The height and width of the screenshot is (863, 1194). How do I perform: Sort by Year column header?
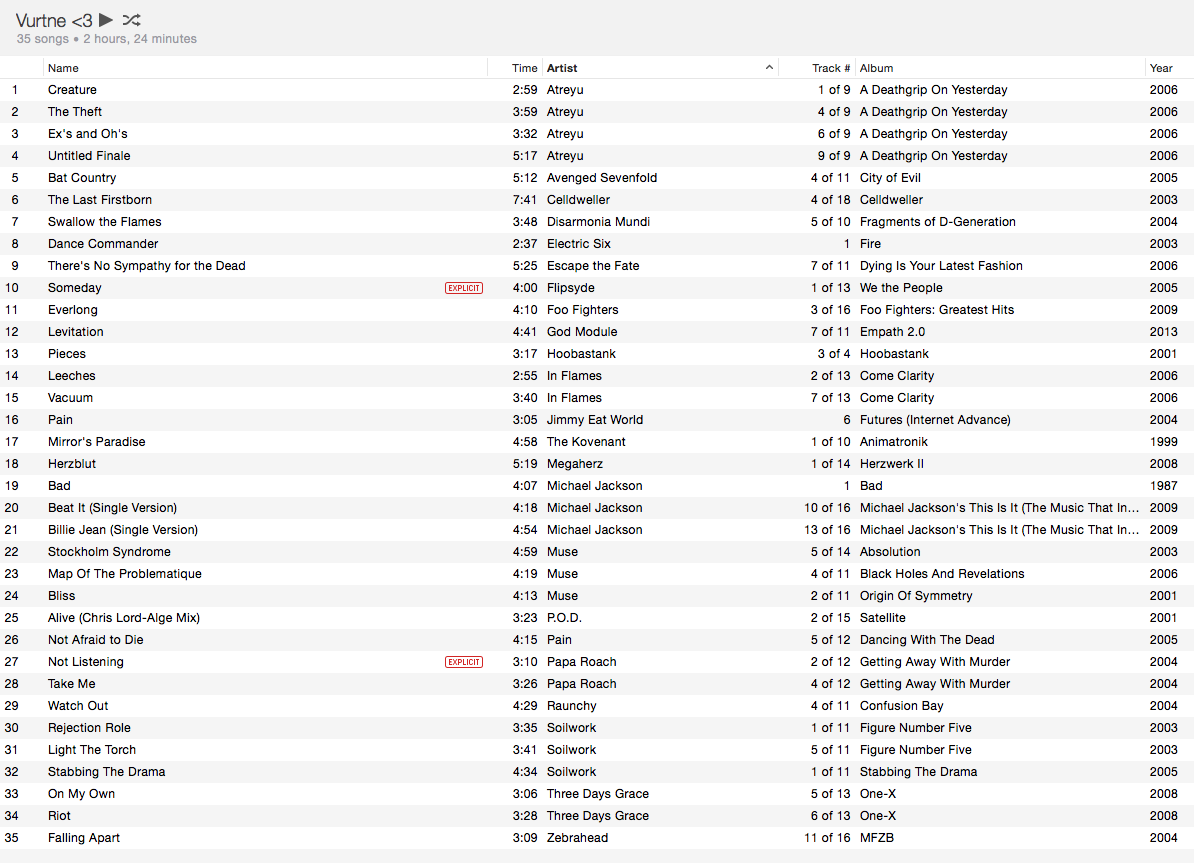(1161, 68)
